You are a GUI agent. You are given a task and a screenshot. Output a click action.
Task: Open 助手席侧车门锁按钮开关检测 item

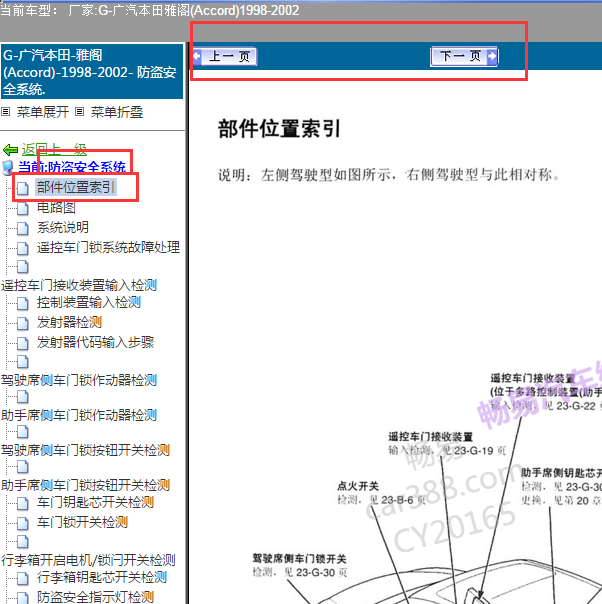pos(86,485)
